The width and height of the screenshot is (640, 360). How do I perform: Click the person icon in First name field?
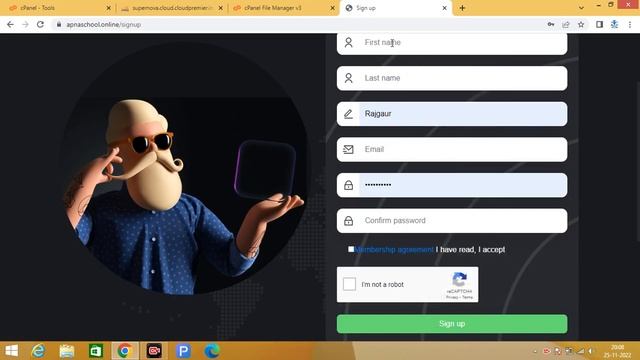point(348,42)
